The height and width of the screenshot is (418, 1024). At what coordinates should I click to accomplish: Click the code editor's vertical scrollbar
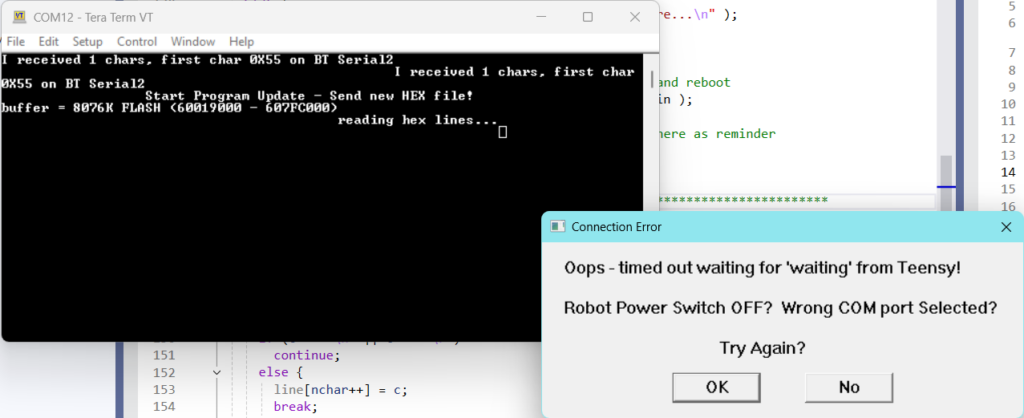pos(945,170)
